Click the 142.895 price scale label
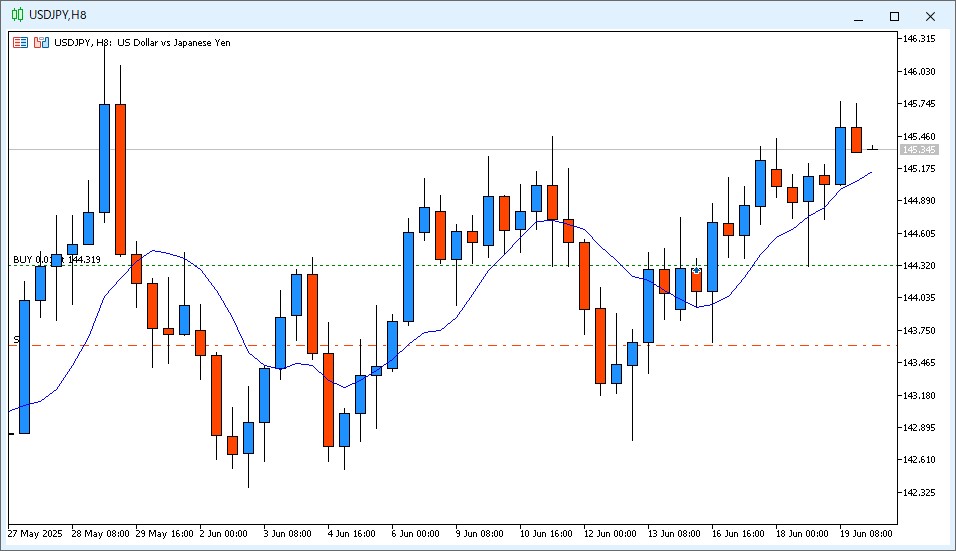The image size is (956, 551). pos(919,428)
